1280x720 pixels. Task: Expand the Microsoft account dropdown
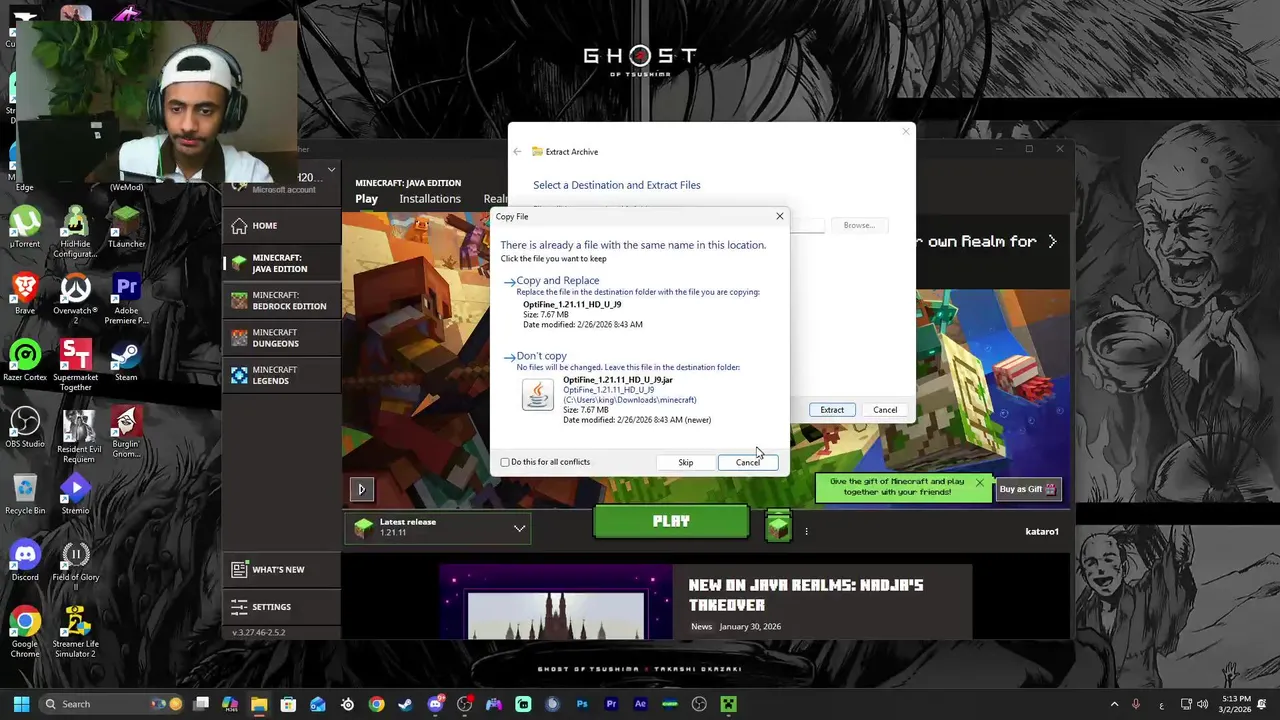(331, 169)
